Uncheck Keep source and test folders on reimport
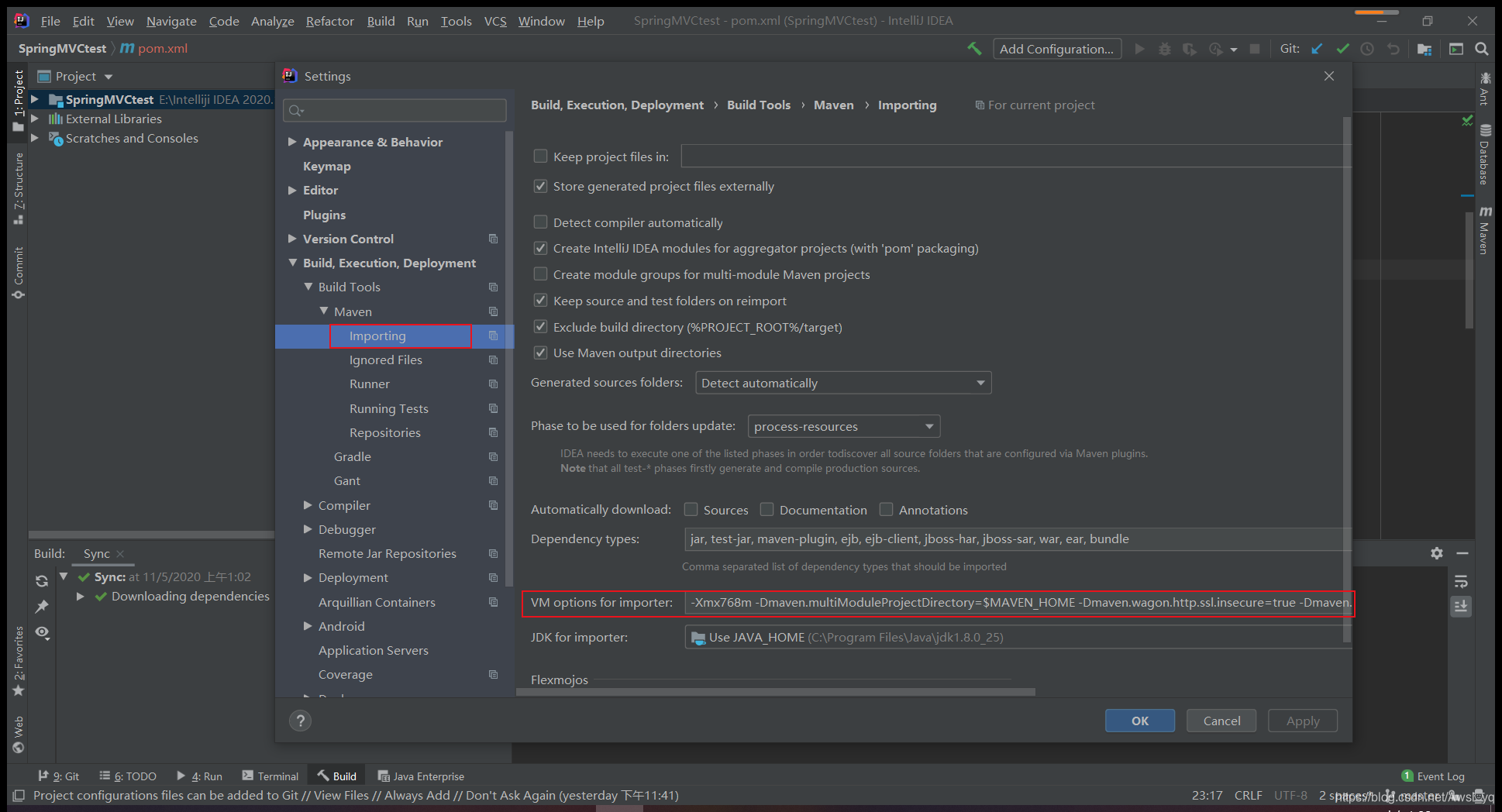The width and height of the screenshot is (1502, 812). (x=540, y=300)
